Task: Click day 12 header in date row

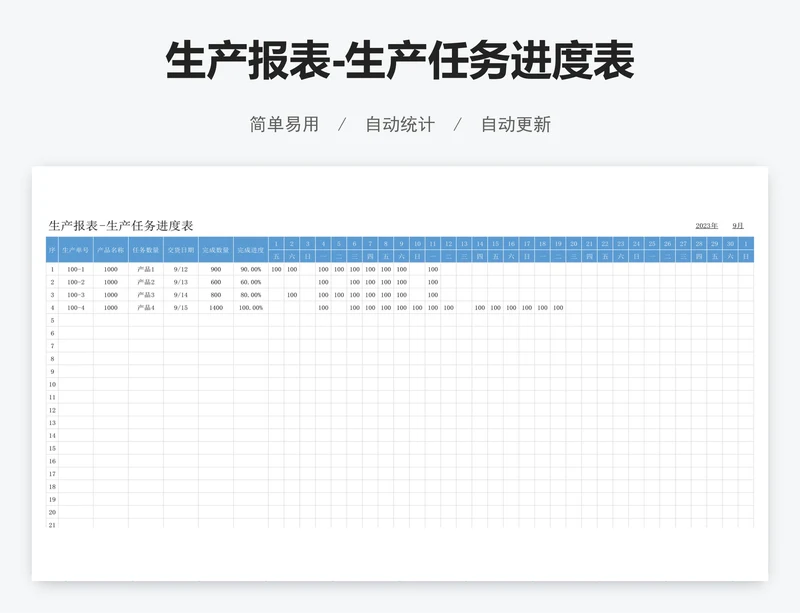Action: [448, 243]
